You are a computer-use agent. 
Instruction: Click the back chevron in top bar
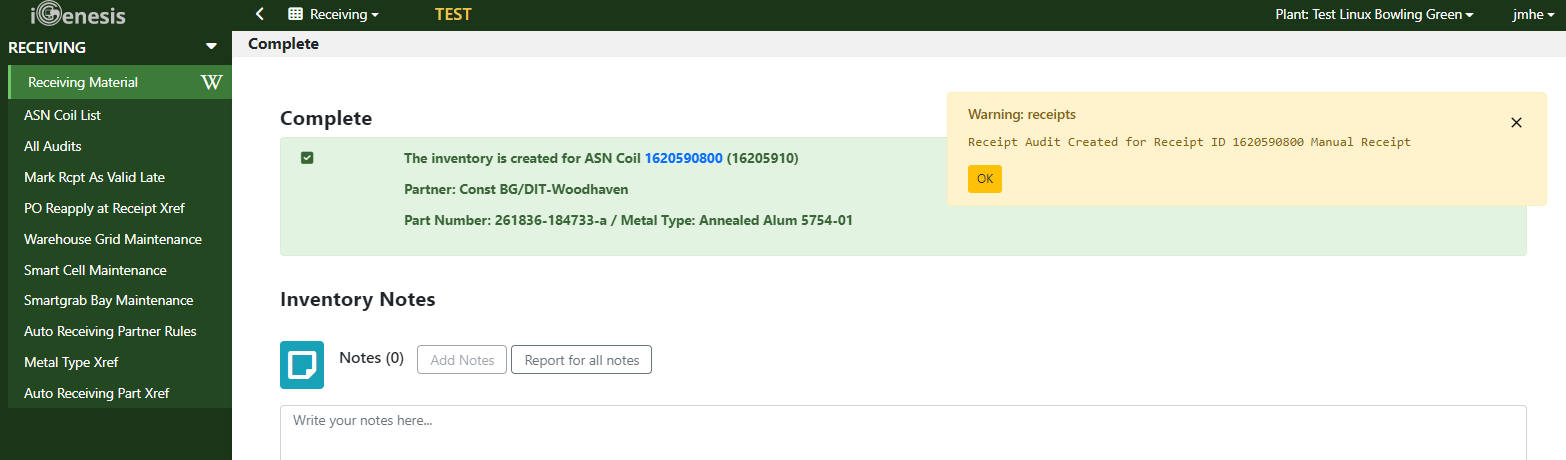[260, 14]
